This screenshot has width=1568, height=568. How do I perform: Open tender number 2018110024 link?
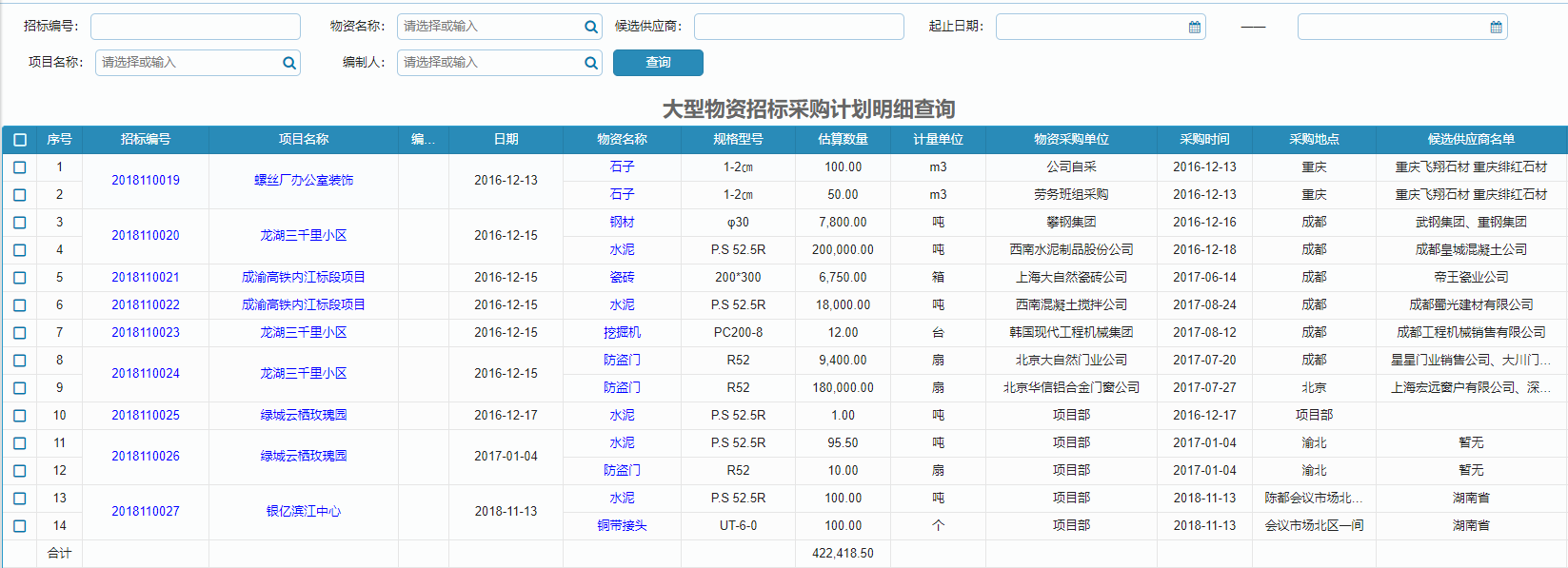point(146,374)
